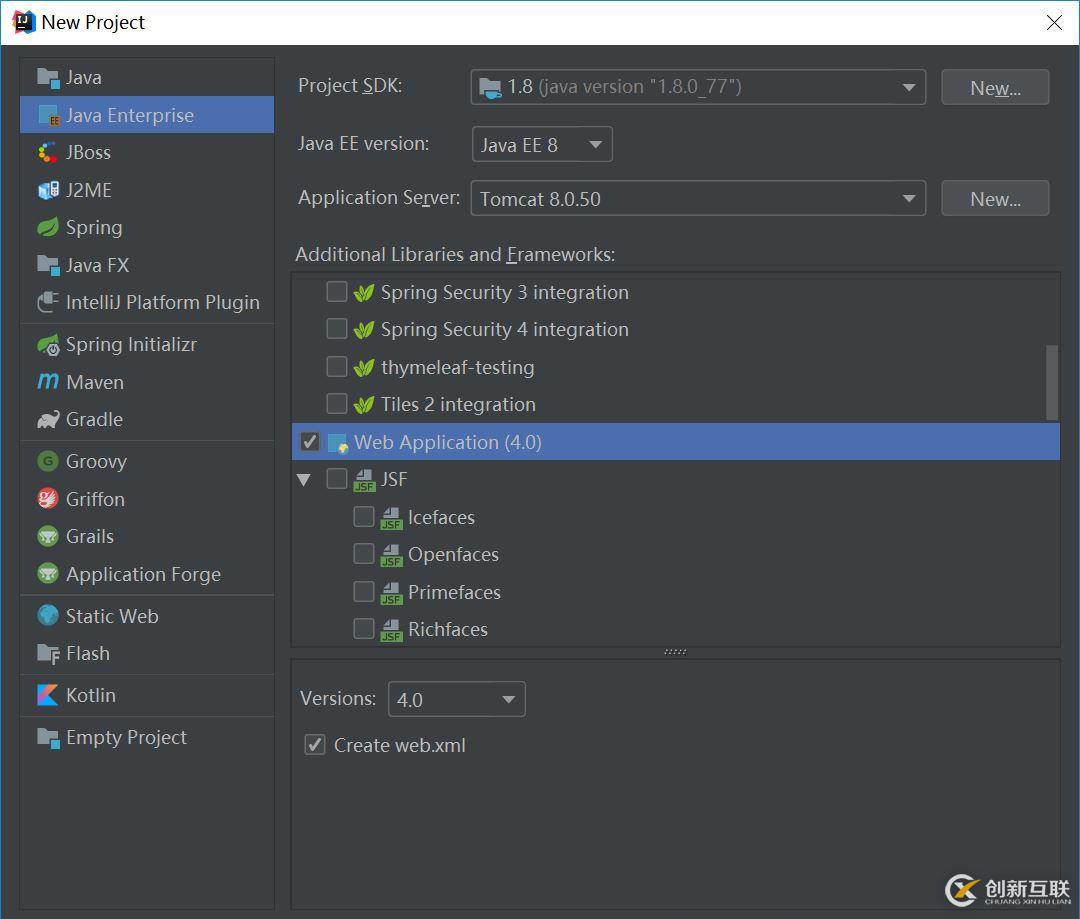Screen dimensions: 1080x919
Task: Open the Project SDK dropdown
Action: (698, 87)
